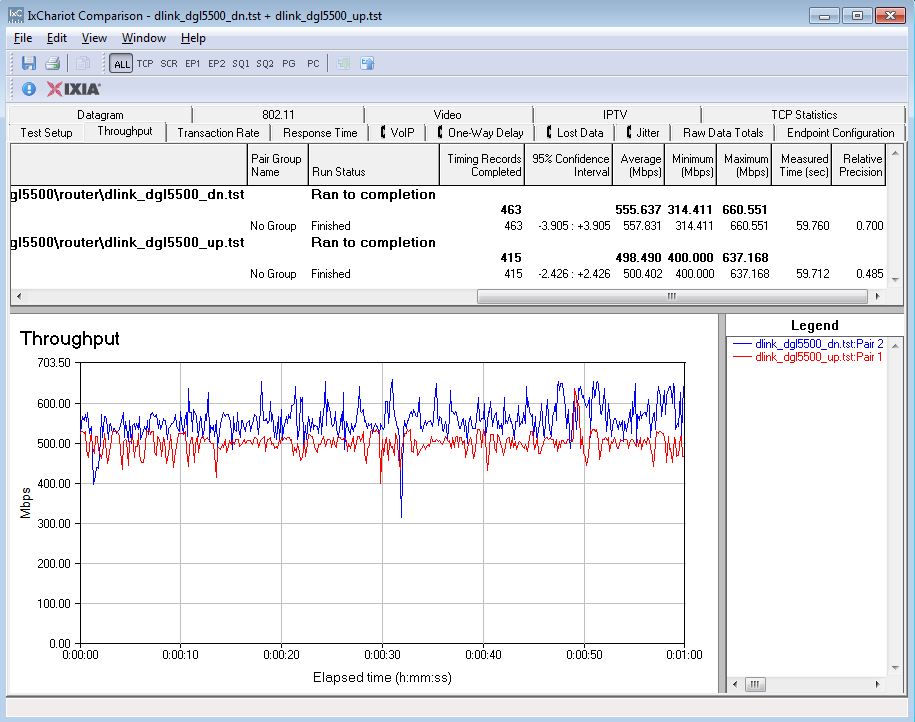
Task: Click the IXIA logo
Action: (74, 89)
